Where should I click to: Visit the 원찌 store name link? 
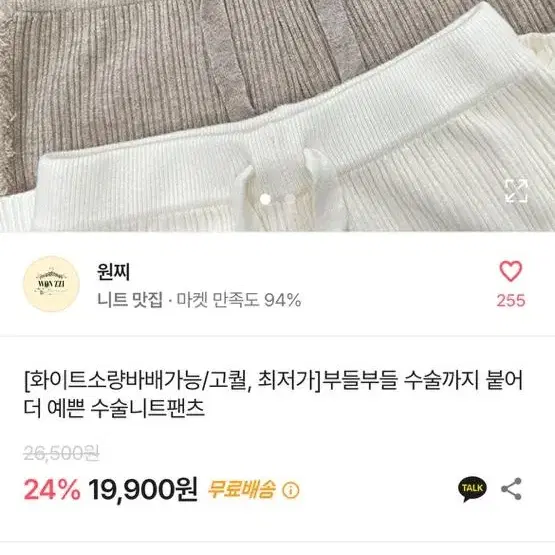113,272
